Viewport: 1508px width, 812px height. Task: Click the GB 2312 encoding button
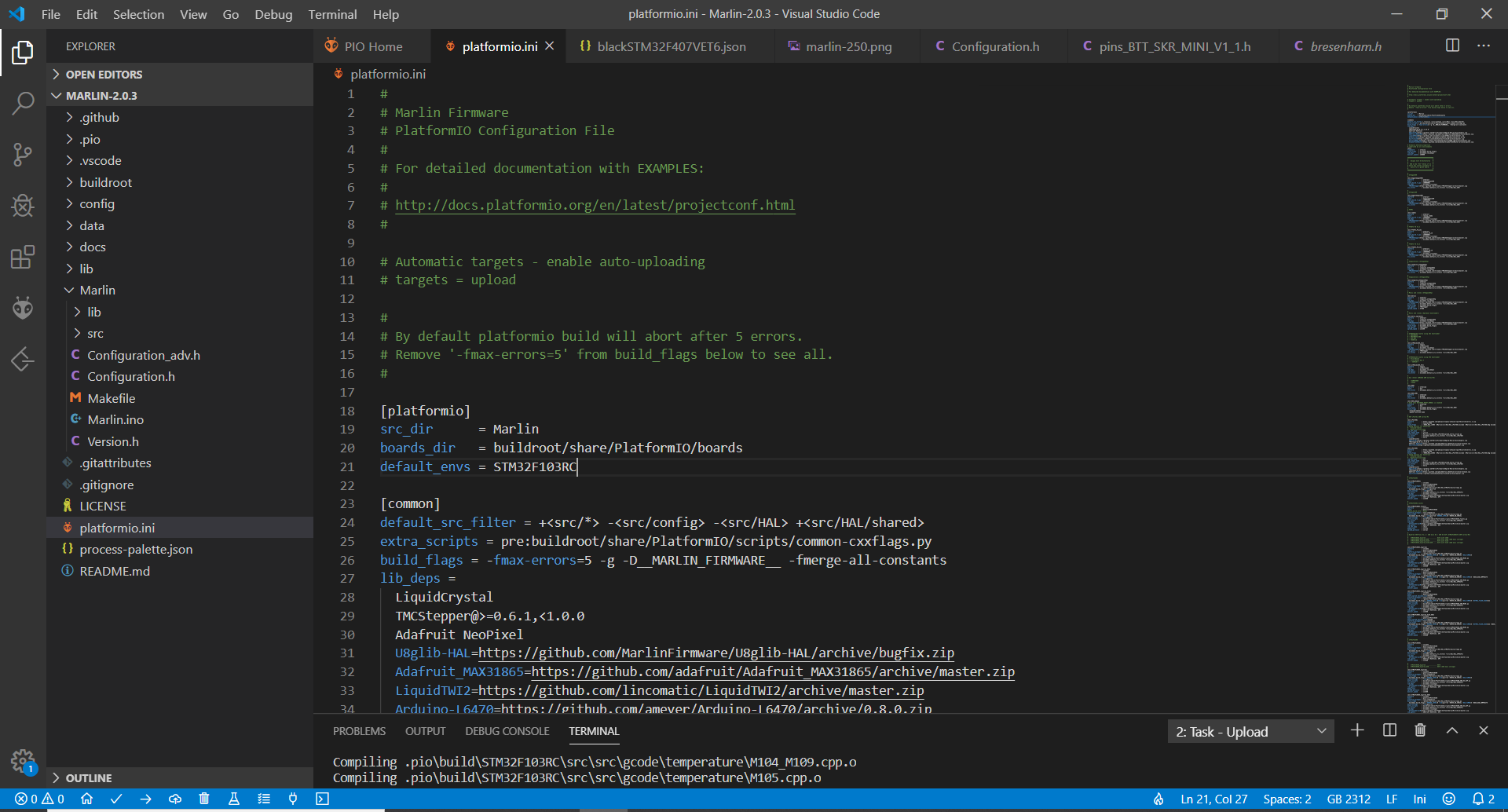tap(1348, 799)
